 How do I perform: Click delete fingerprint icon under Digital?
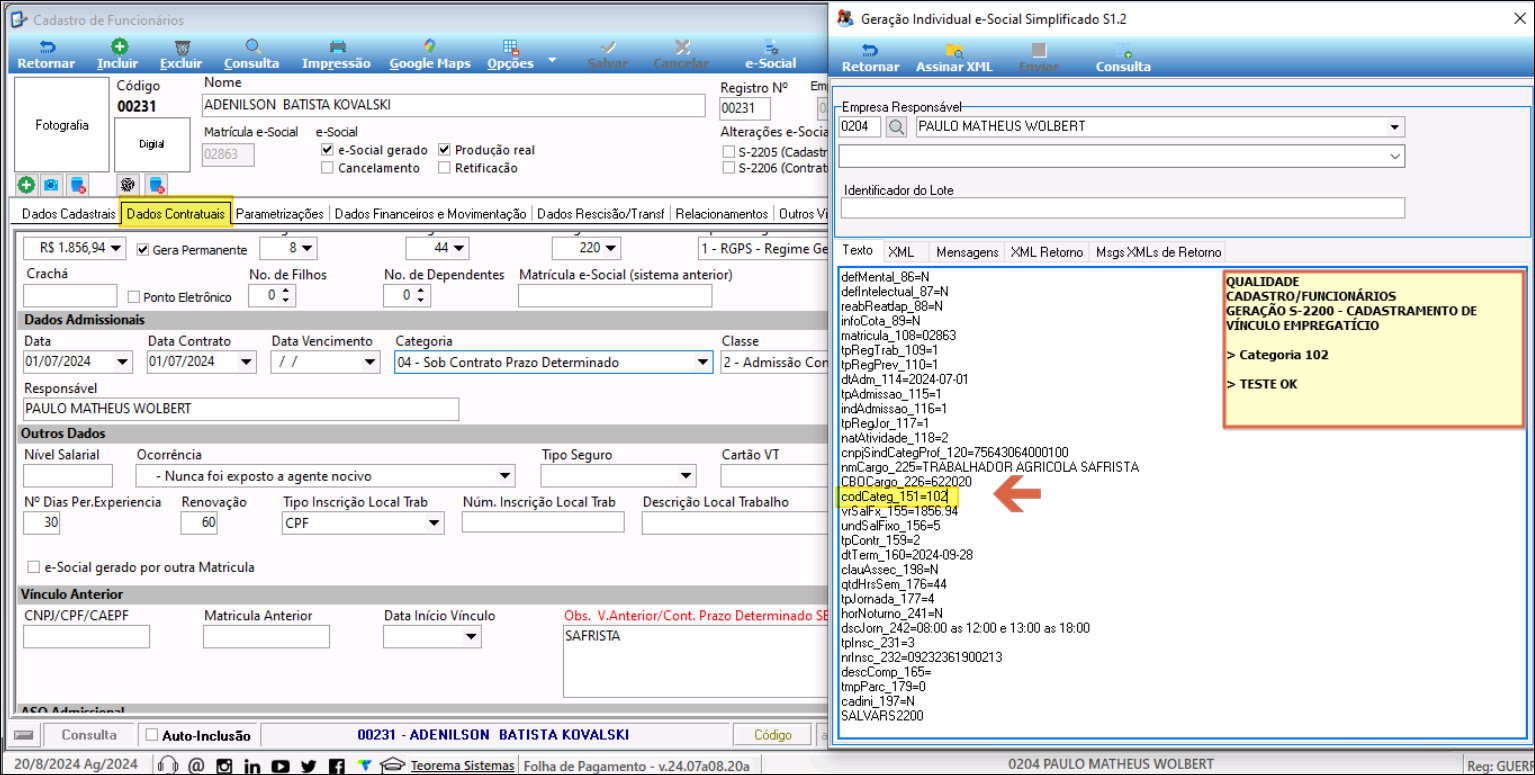click(x=155, y=184)
